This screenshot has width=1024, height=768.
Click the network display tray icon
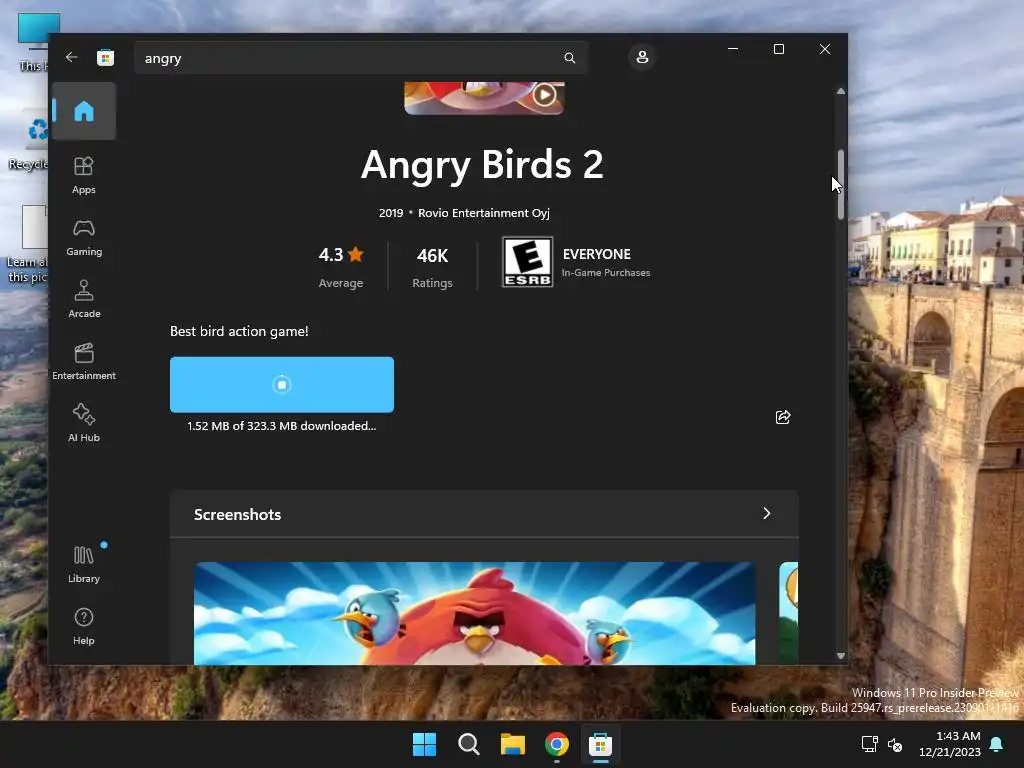869,744
